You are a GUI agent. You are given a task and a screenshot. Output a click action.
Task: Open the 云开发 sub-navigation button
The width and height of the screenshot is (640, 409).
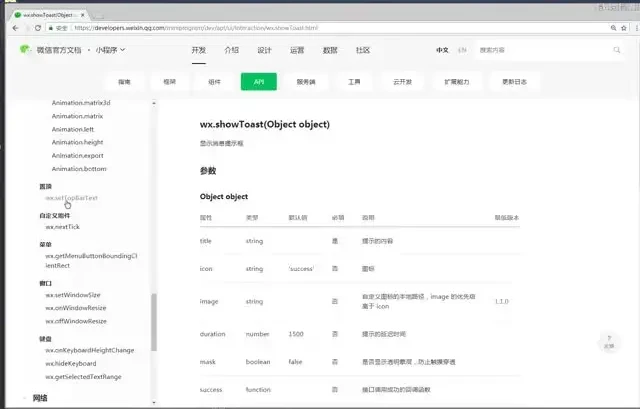(x=402, y=82)
